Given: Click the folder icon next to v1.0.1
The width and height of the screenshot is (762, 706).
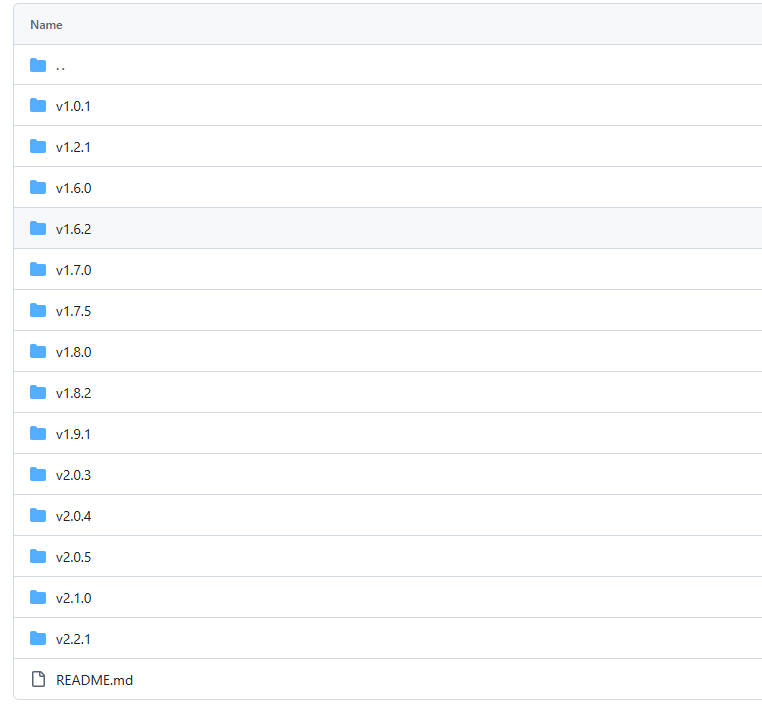Looking at the screenshot, I should click(x=38, y=106).
